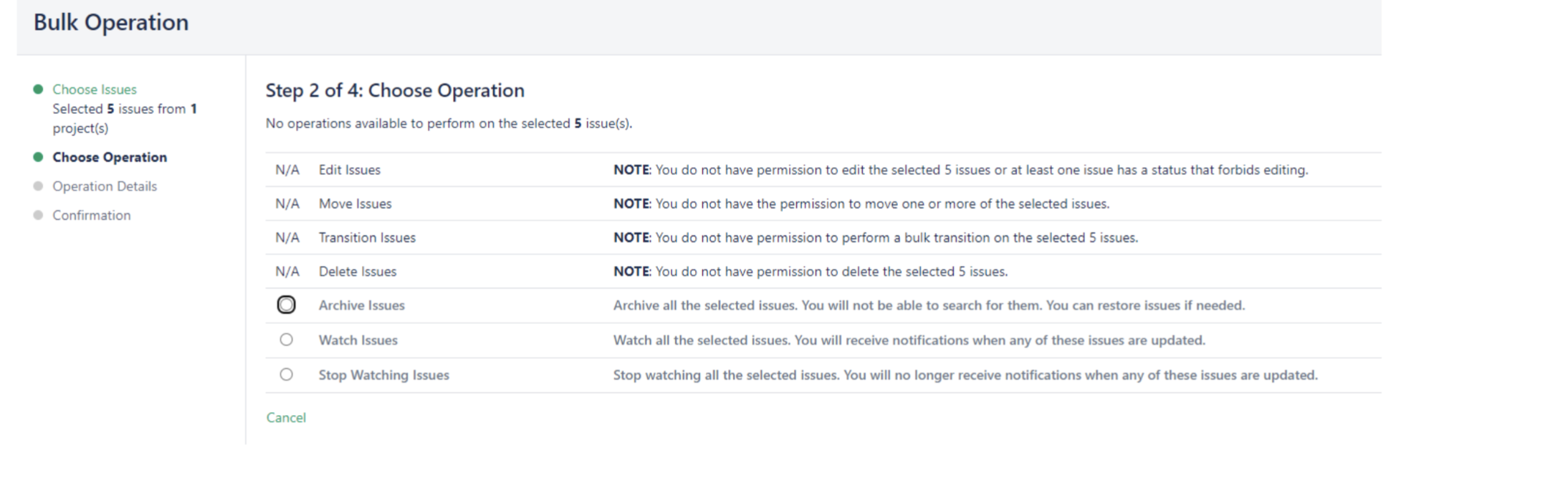Click the Move Issues row label
Image resolution: width=1568 pixels, height=491 pixels.
tap(355, 204)
